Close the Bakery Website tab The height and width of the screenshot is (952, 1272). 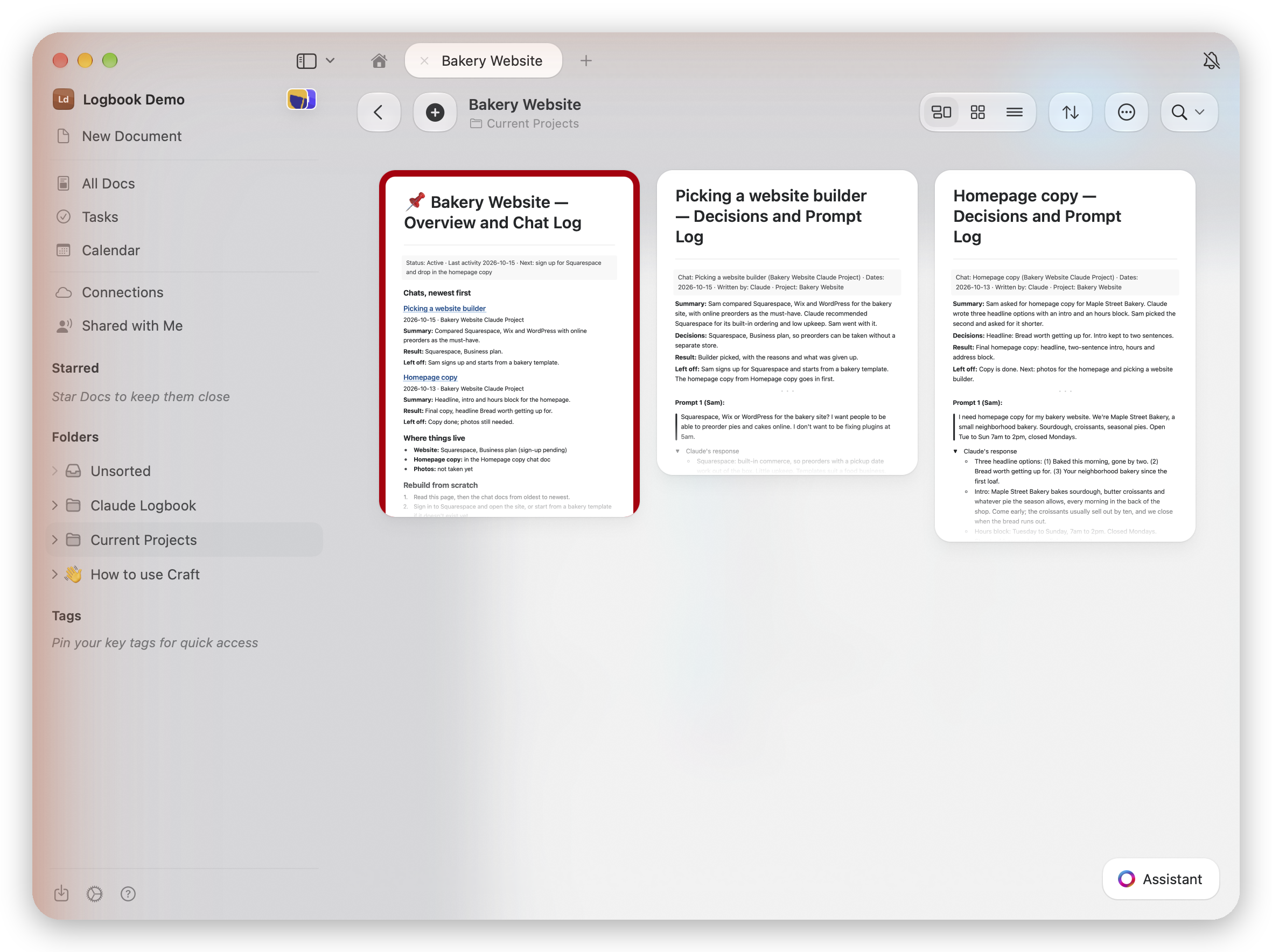(424, 61)
